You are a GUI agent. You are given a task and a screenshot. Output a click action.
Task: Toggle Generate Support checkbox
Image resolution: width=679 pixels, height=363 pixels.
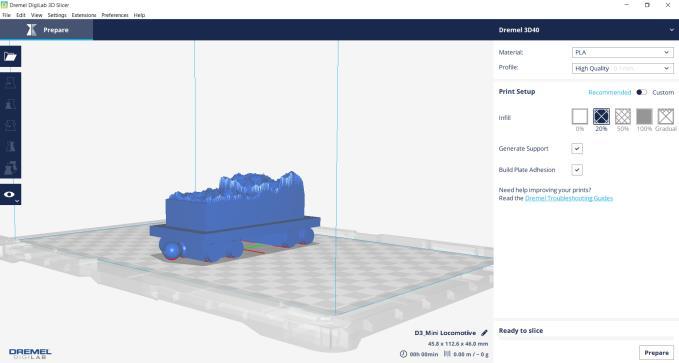(577, 149)
